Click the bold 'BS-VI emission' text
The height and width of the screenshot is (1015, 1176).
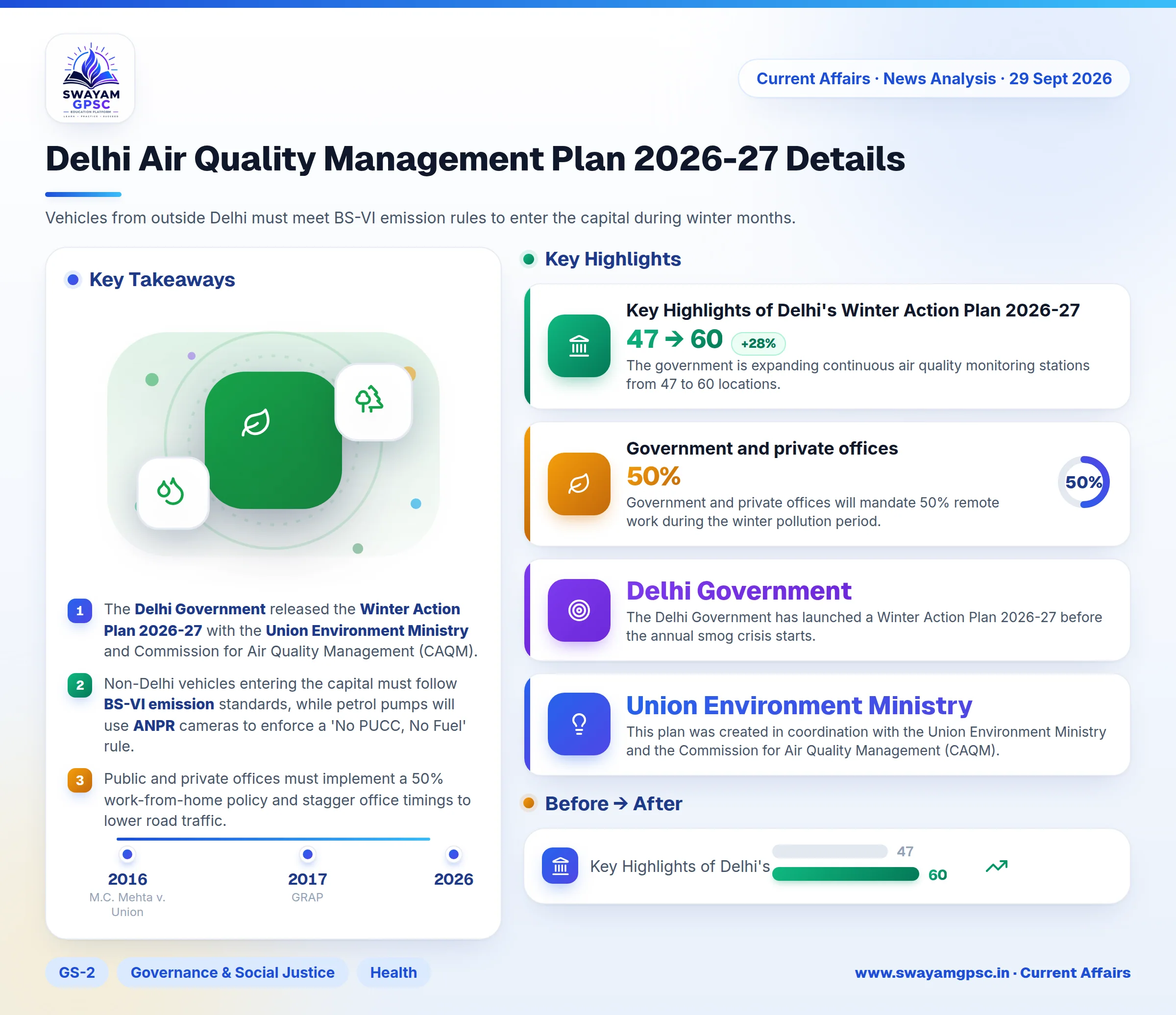pos(159,704)
